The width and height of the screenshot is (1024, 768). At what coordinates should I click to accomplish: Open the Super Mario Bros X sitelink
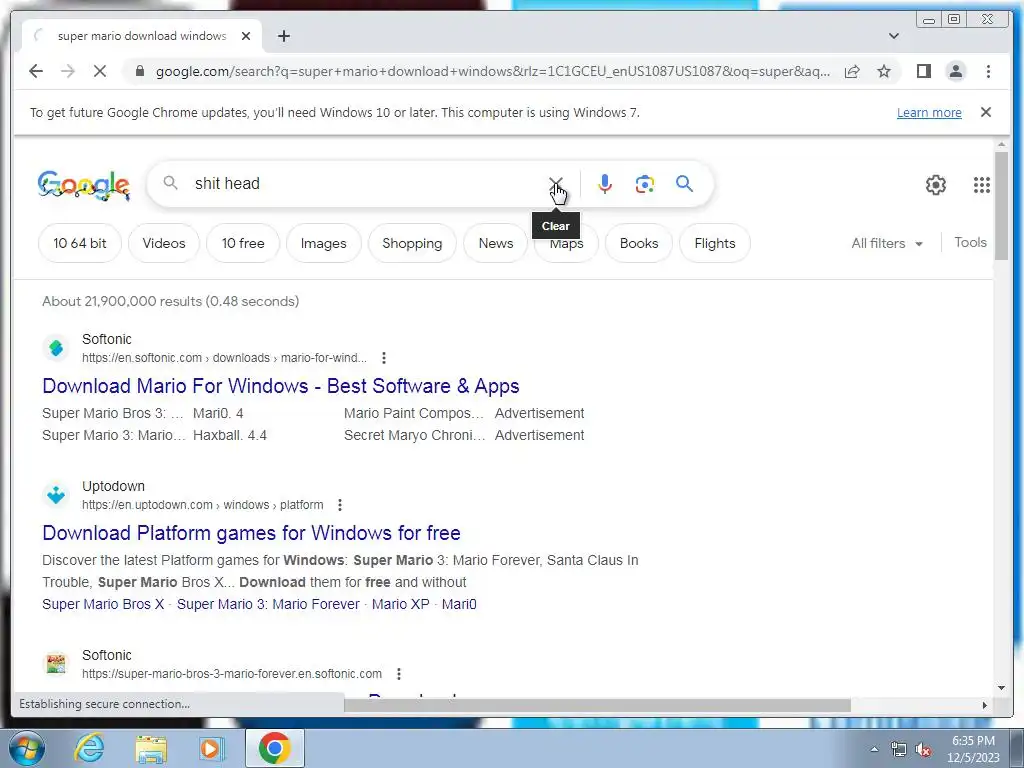click(103, 604)
